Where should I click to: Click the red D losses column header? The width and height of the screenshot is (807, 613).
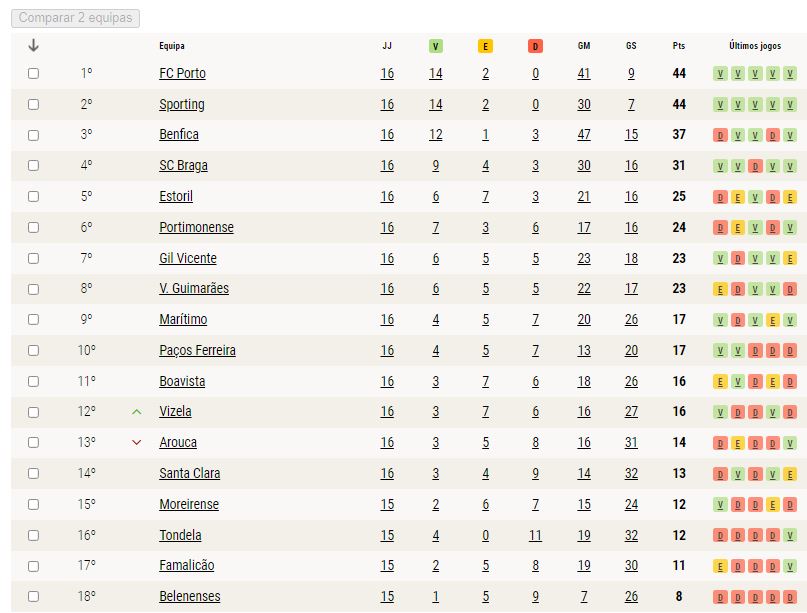pos(535,46)
